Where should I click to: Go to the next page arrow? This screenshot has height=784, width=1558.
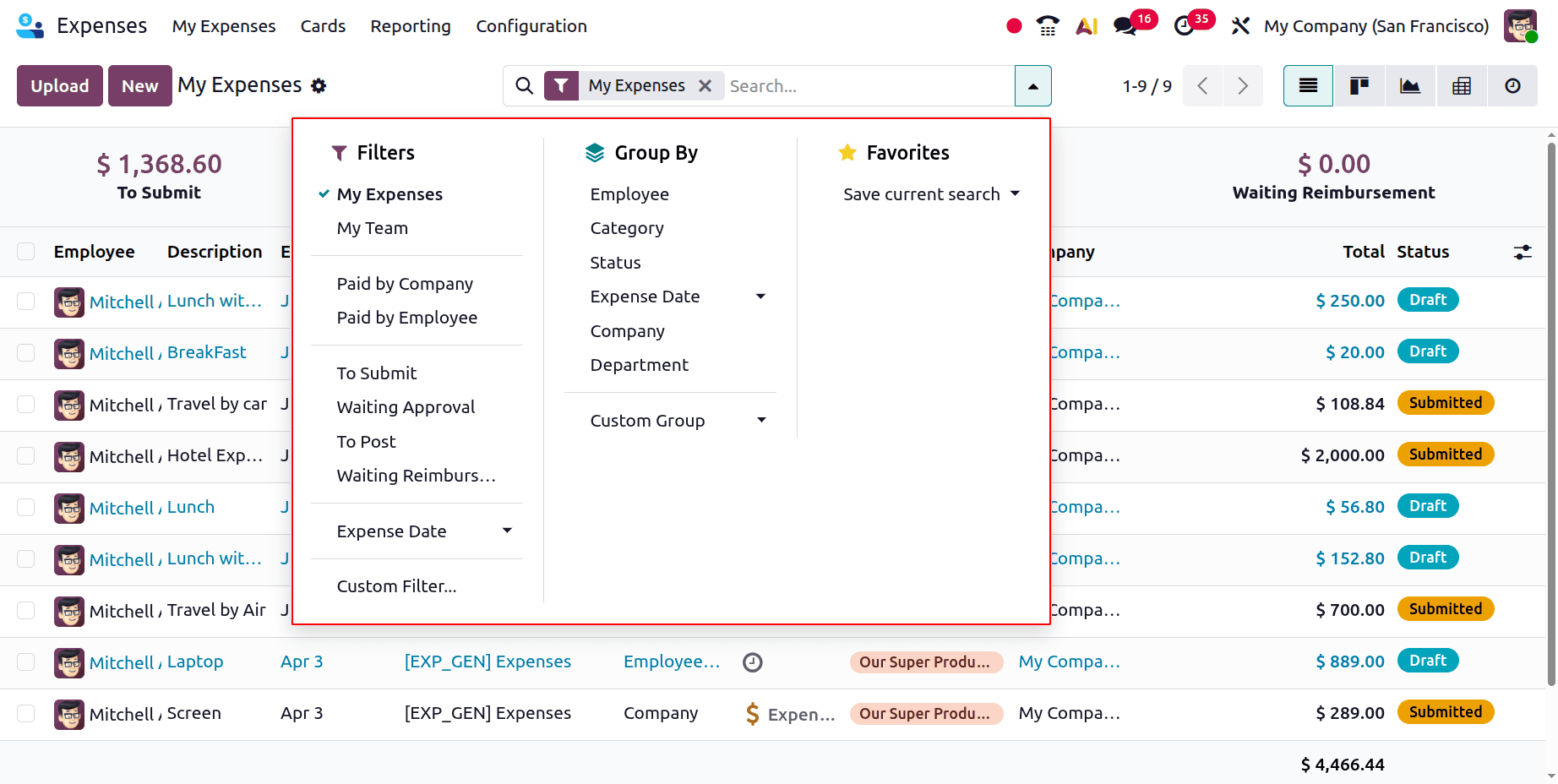click(1243, 85)
